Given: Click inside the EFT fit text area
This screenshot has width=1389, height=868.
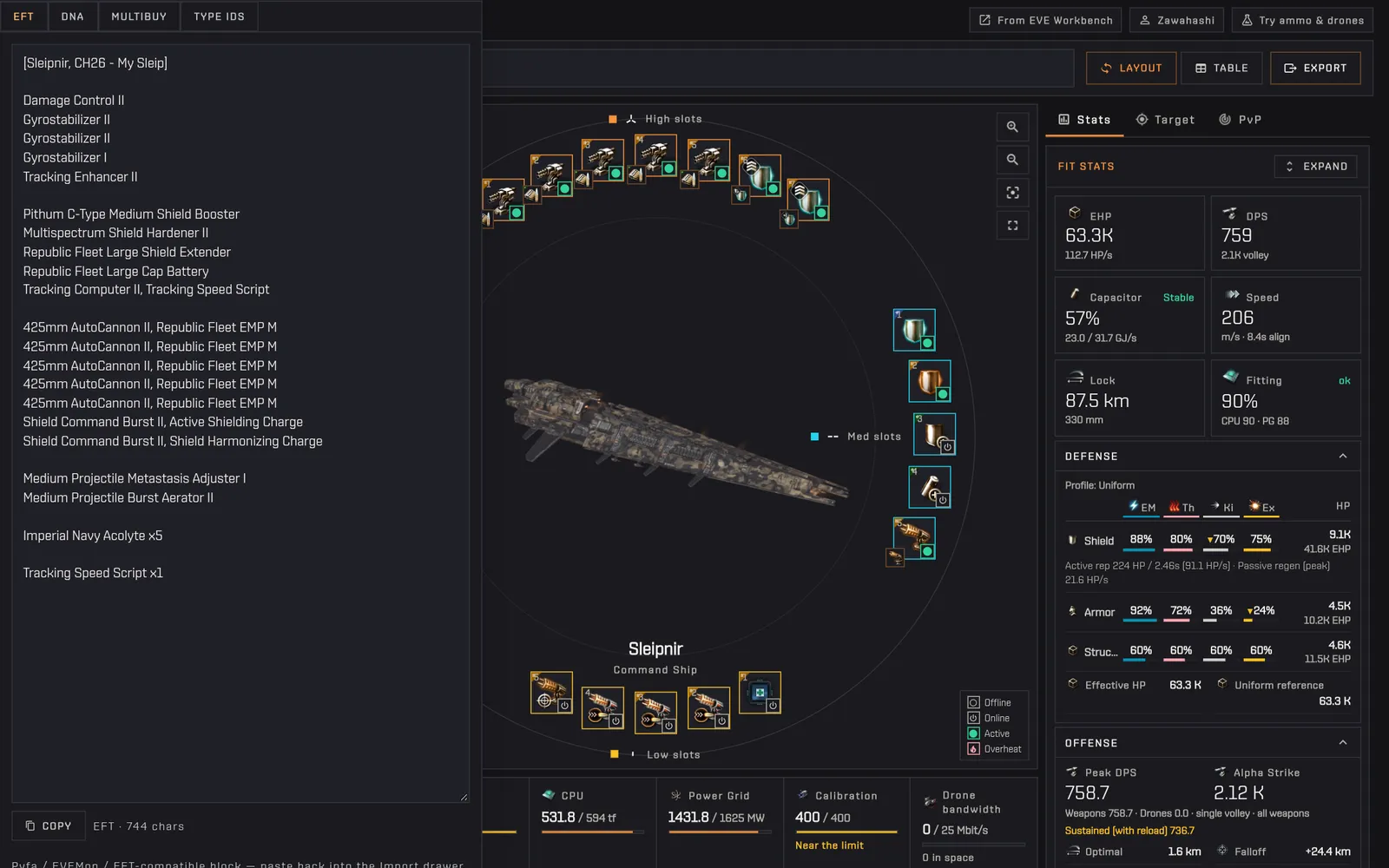Looking at the screenshot, I should (240, 423).
